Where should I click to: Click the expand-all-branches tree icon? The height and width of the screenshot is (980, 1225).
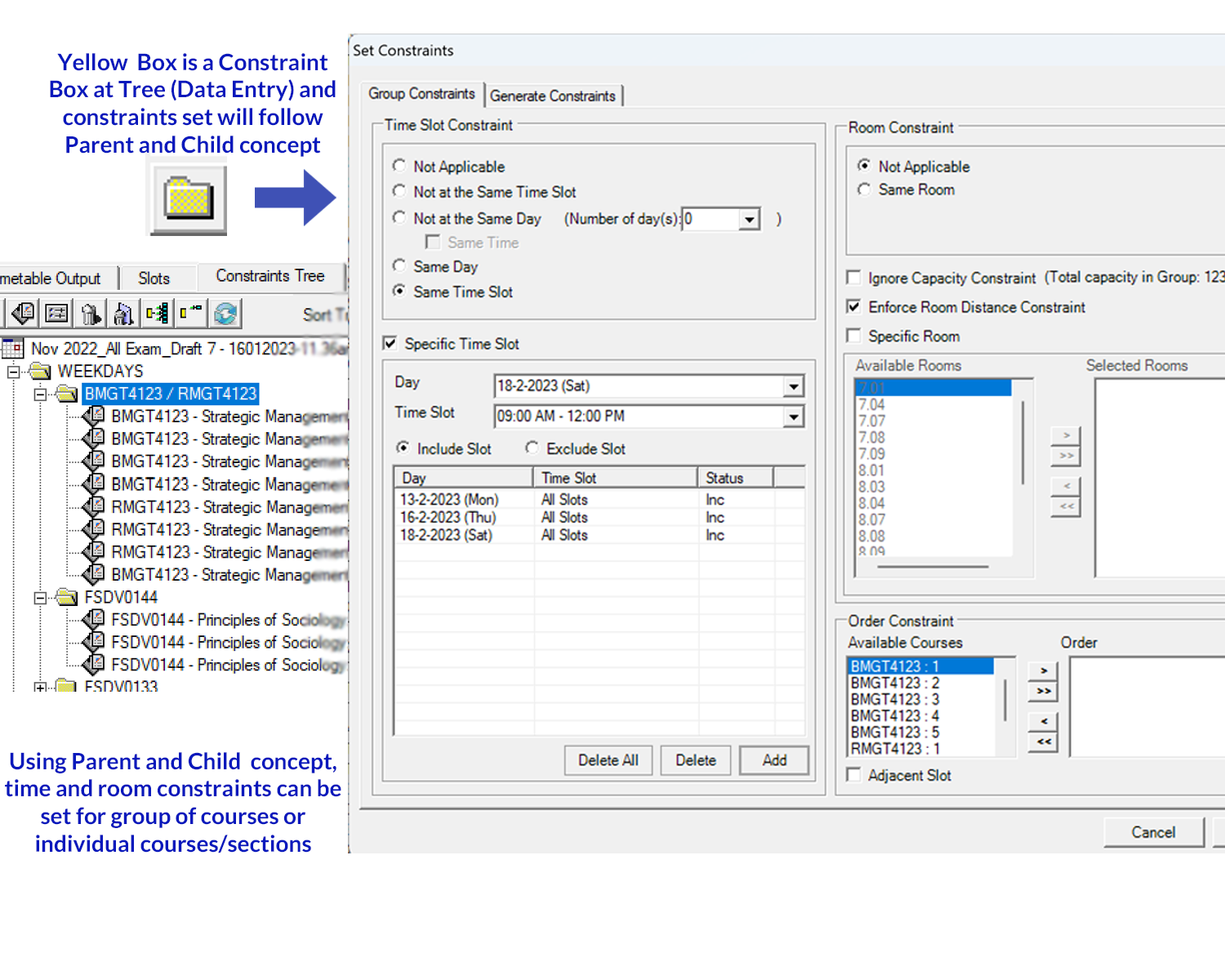point(157,314)
